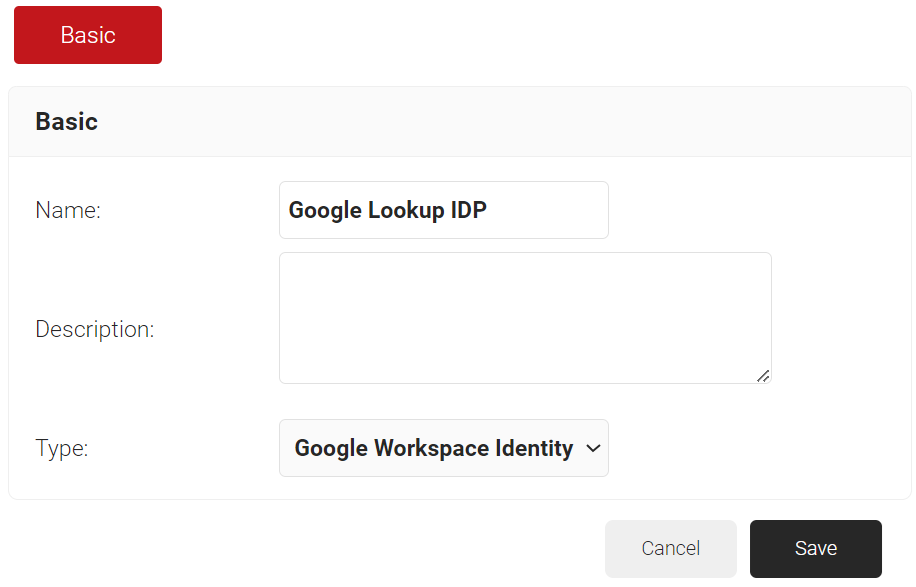Click the Description: field label
916x587 pixels.
(x=94, y=329)
